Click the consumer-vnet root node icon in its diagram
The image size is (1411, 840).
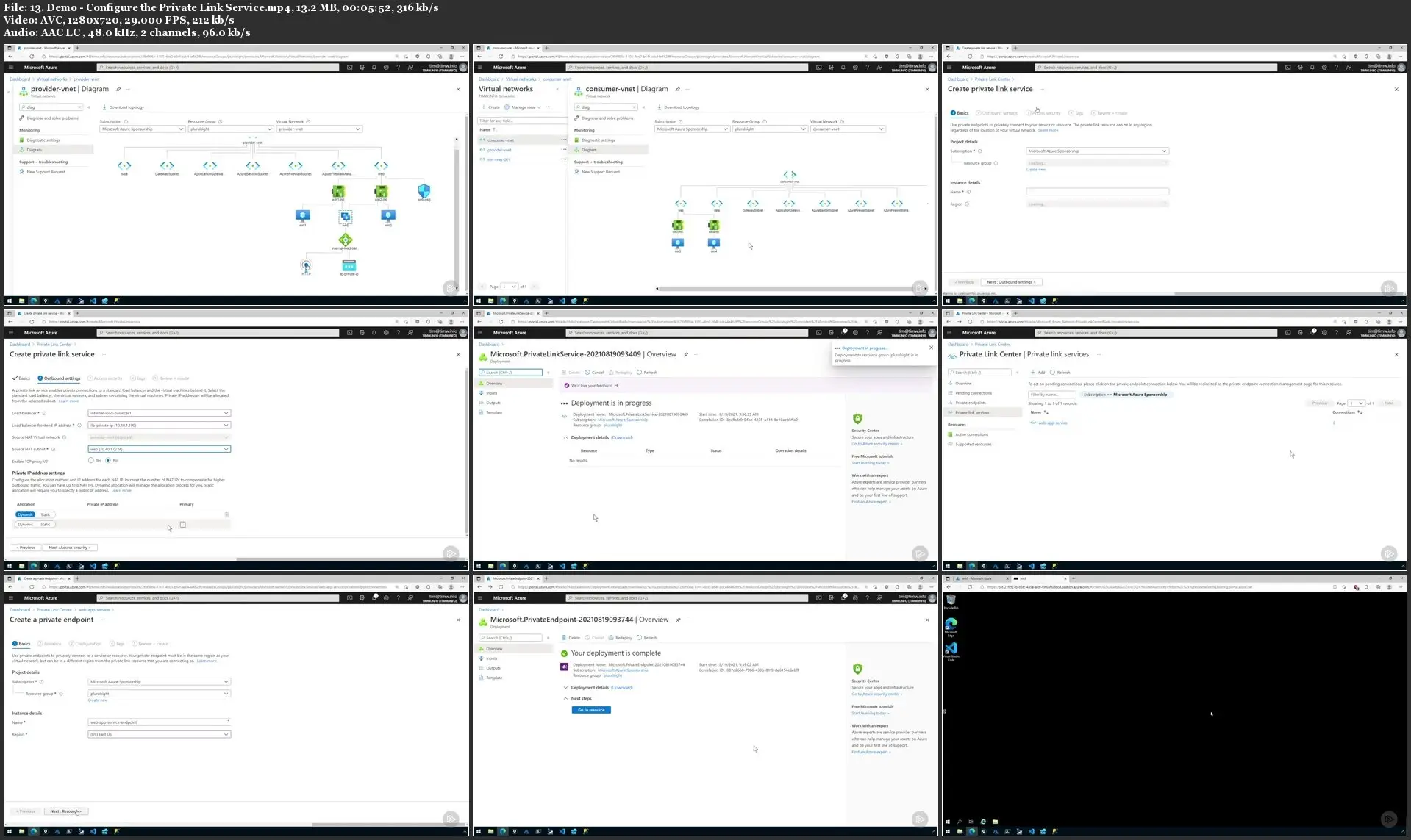pos(789,174)
